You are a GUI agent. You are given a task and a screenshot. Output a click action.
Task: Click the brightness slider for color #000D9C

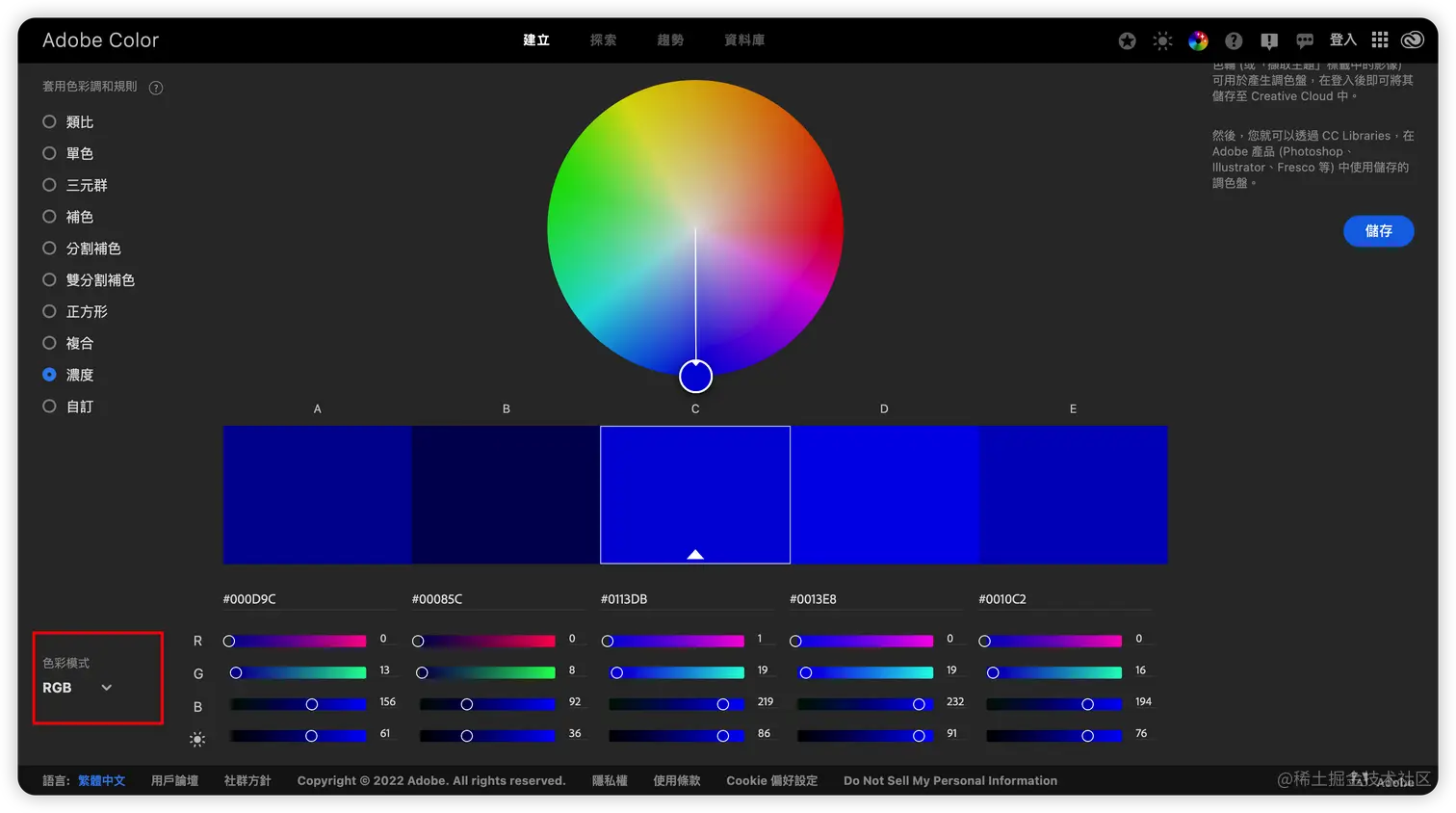(298, 736)
